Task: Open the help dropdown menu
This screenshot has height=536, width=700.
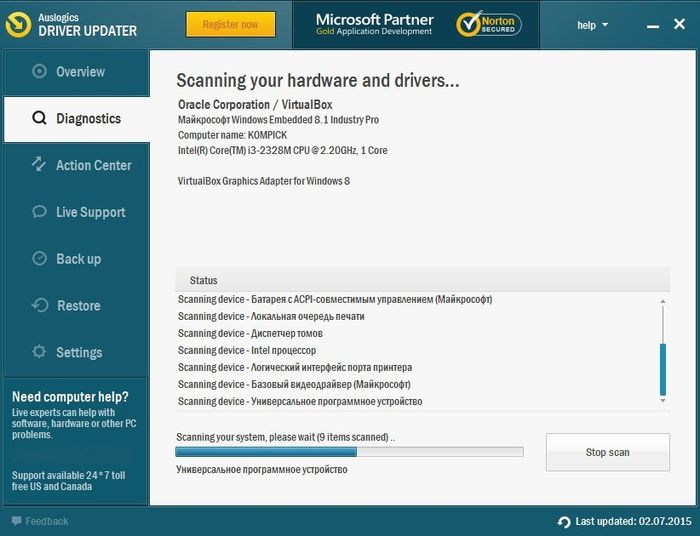Action: pyautogui.click(x=592, y=25)
